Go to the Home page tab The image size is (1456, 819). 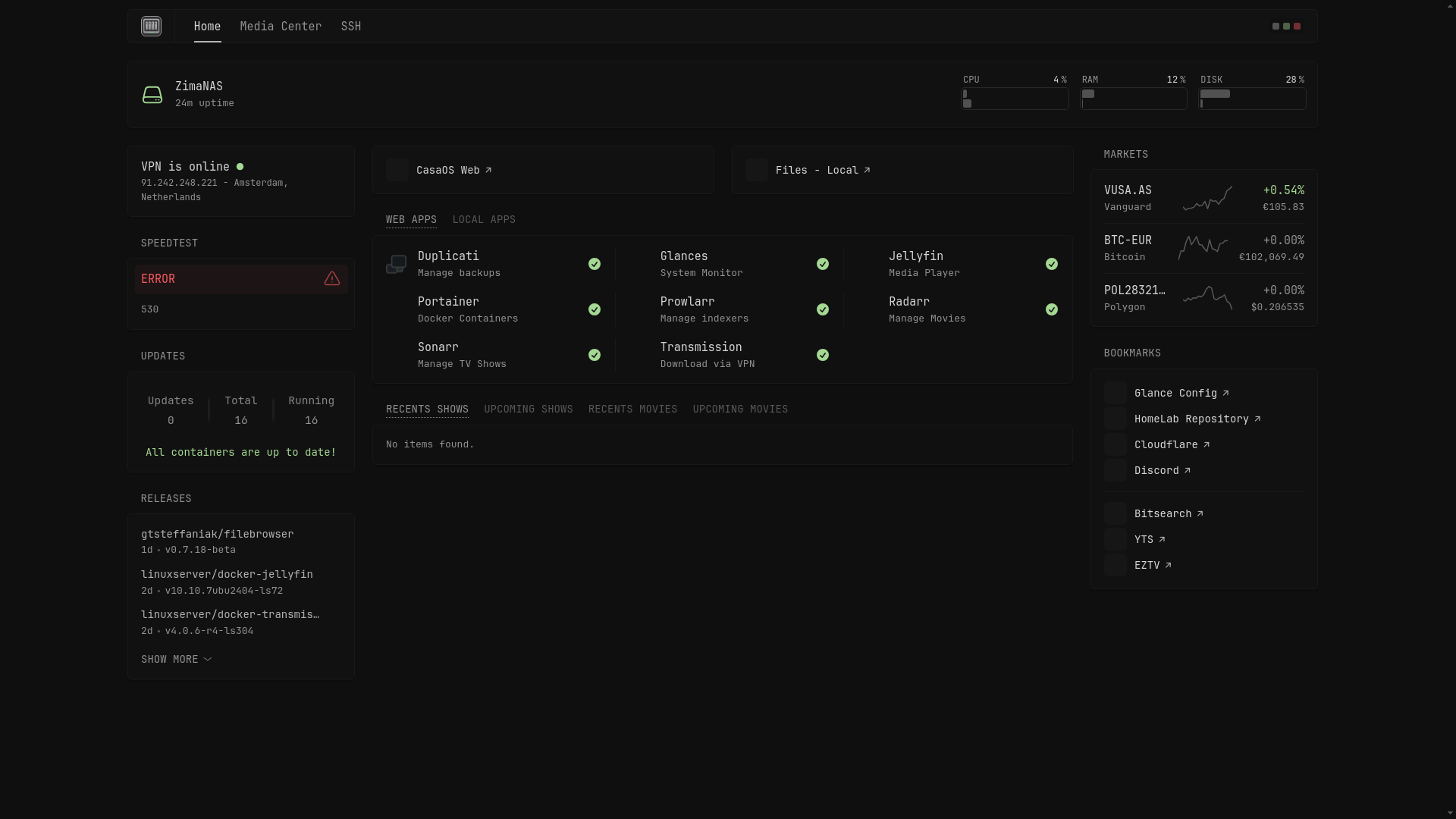click(x=207, y=27)
